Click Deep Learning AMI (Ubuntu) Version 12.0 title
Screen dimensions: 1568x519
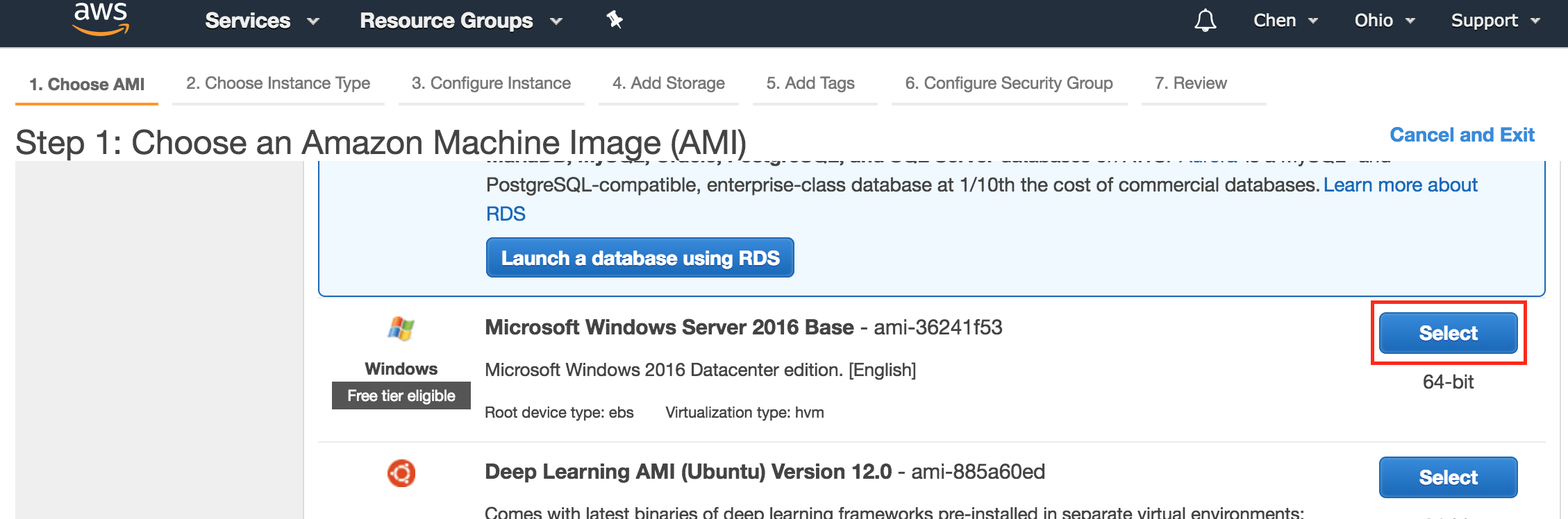(x=688, y=472)
